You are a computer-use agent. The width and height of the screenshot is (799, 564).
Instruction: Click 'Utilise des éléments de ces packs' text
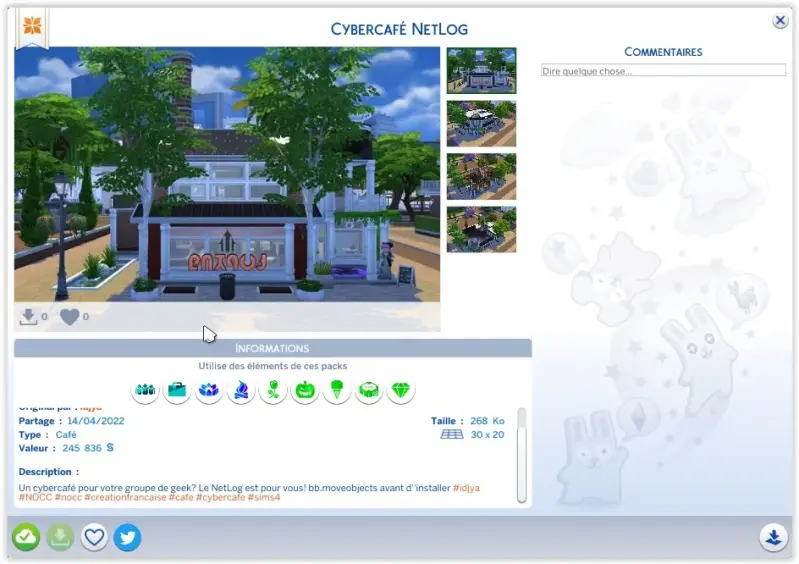tap(273, 366)
